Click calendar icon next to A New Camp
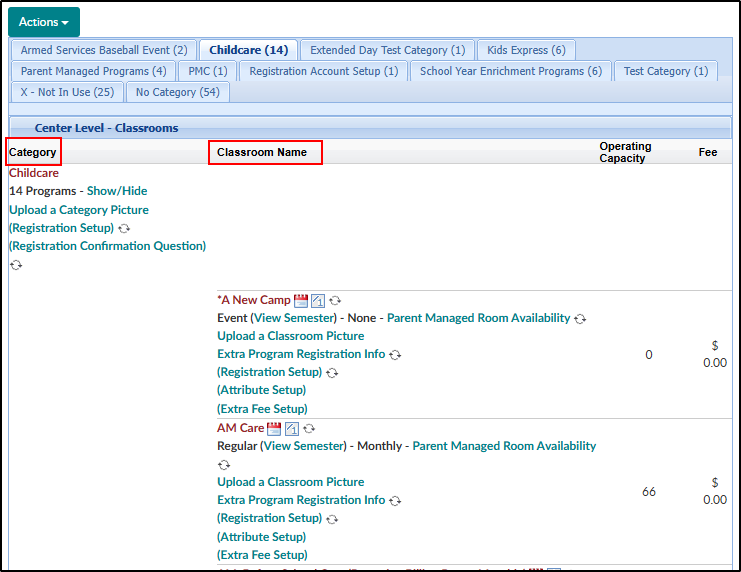The height and width of the screenshot is (572, 741). (x=301, y=300)
